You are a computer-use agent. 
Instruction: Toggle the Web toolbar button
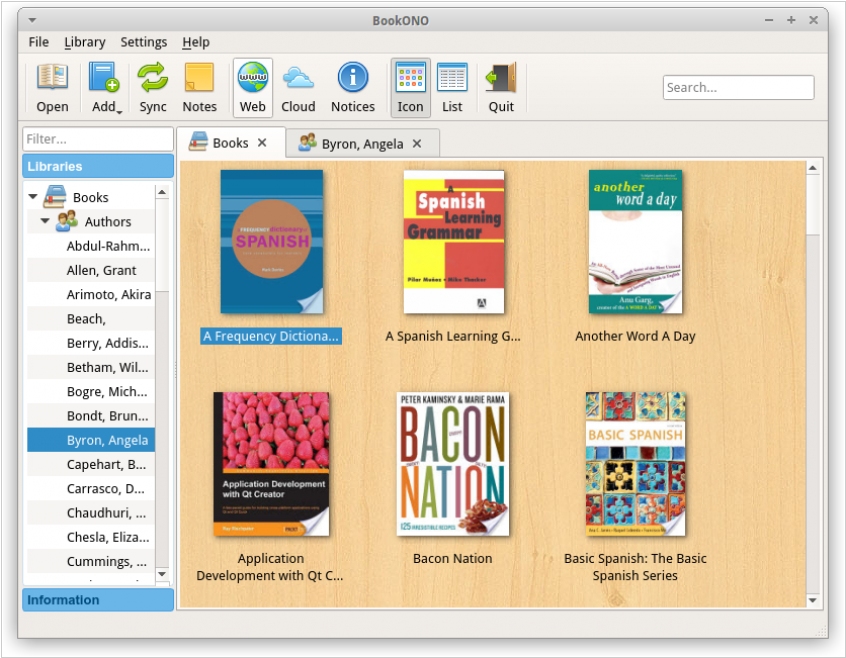click(253, 87)
